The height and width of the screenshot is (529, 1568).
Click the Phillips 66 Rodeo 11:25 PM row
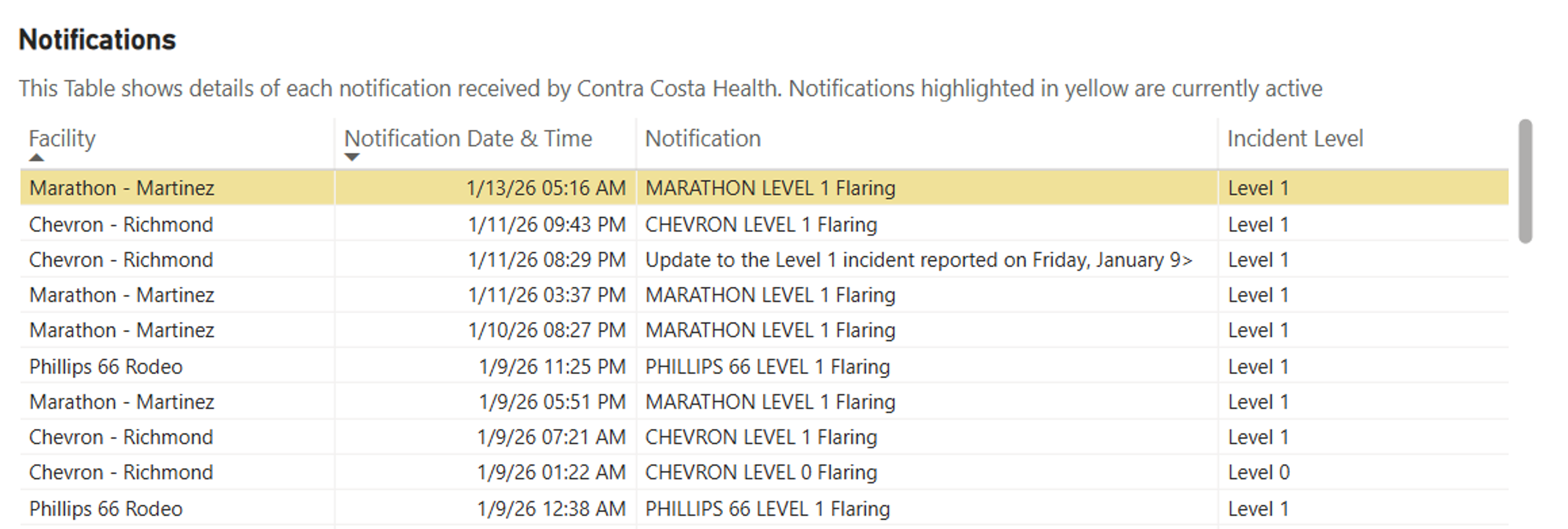106,366
